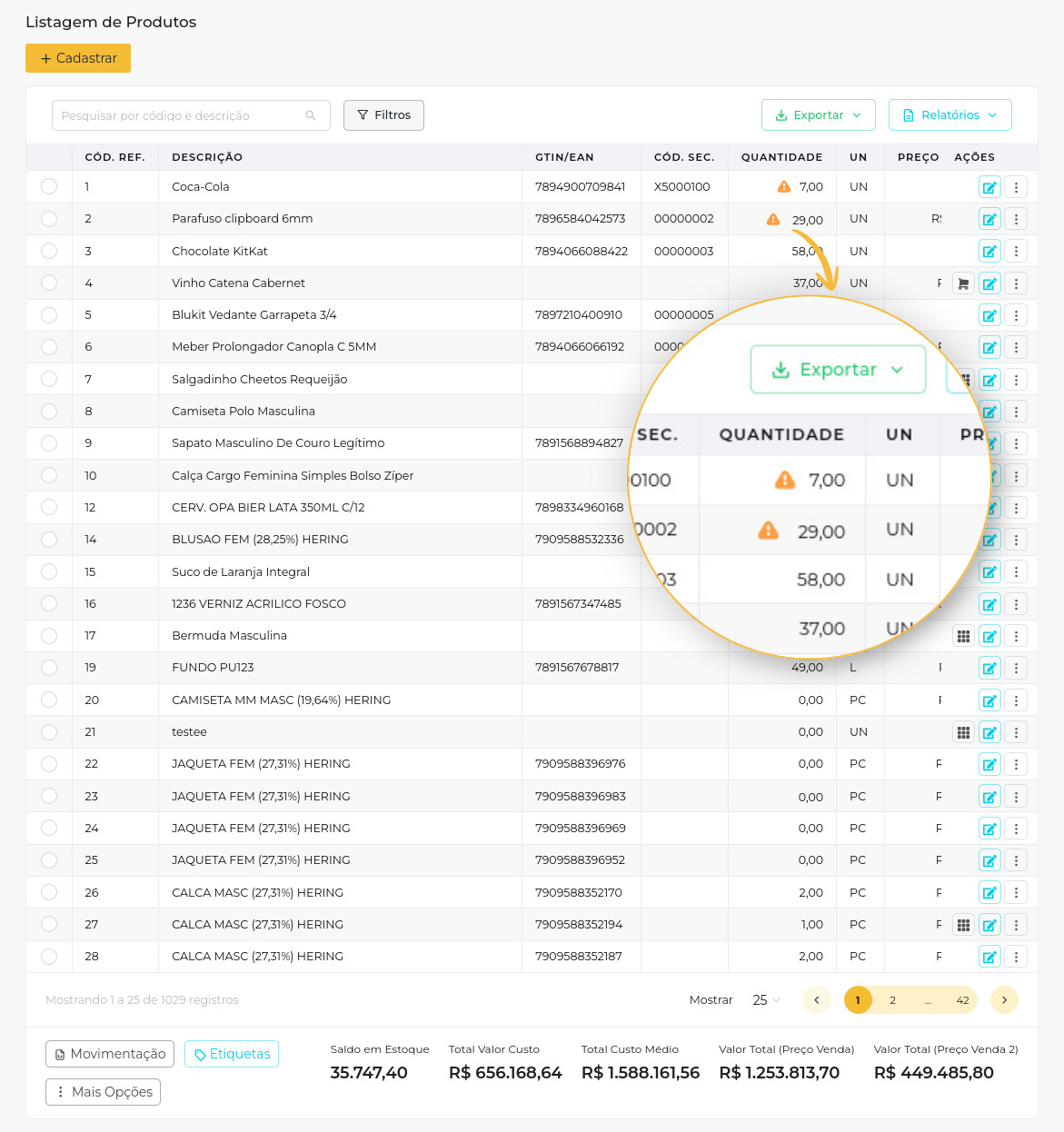The width and height of the screenshot is (1064, 1132).
Task: Toggle selection for Suco de Laranja Integral
Action: point(49,571)
